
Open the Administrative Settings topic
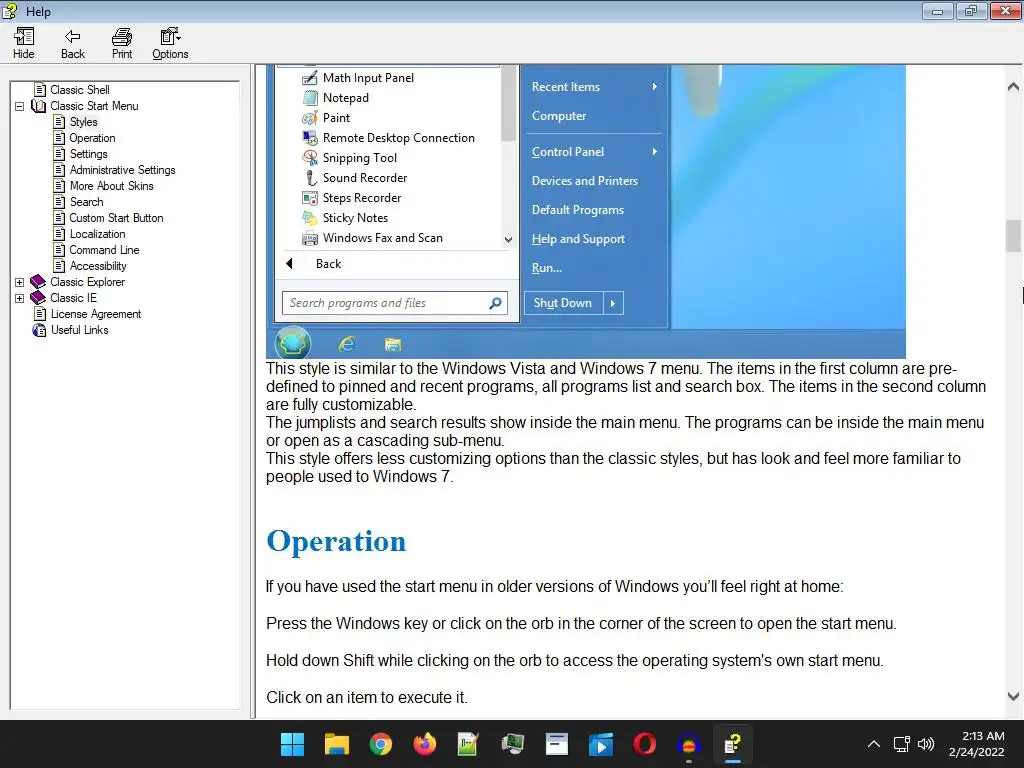123,170
